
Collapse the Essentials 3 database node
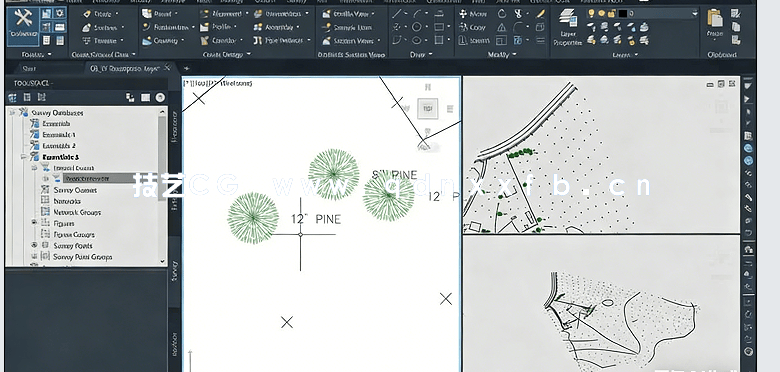[23, 157]
